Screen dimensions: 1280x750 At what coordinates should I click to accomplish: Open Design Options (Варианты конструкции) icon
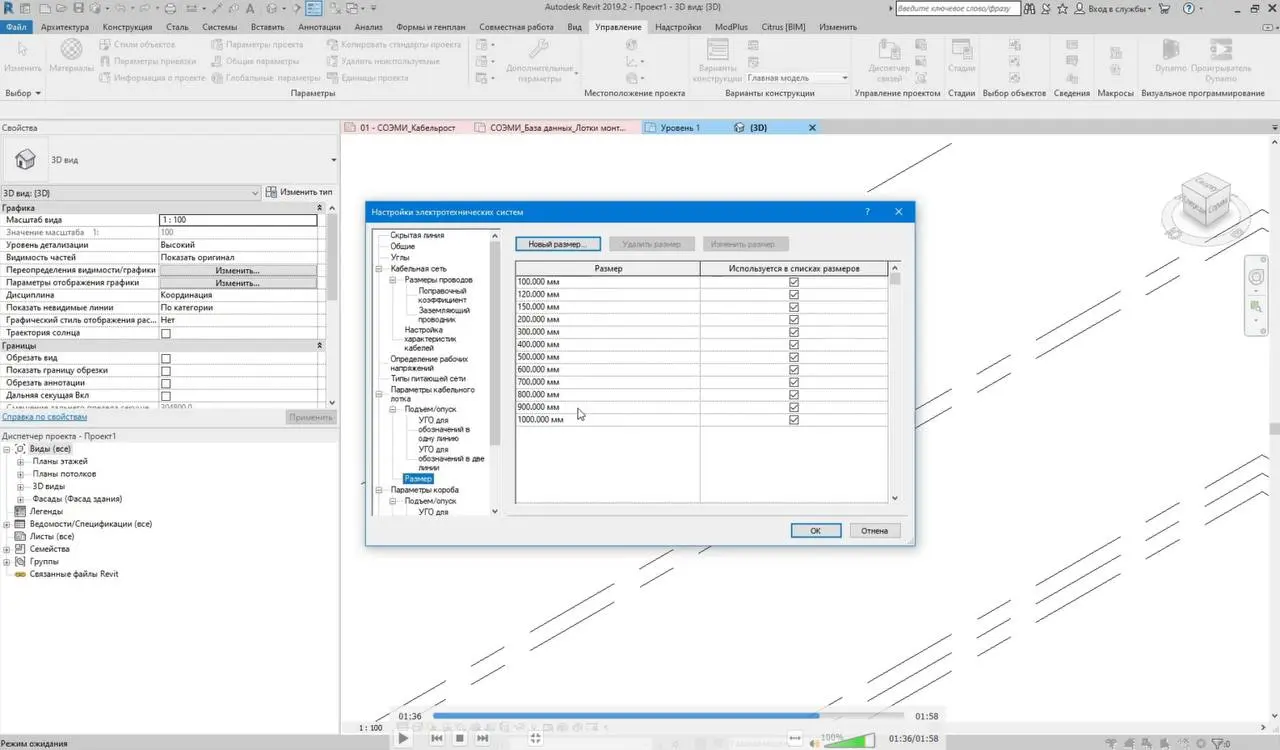[717, 50]
